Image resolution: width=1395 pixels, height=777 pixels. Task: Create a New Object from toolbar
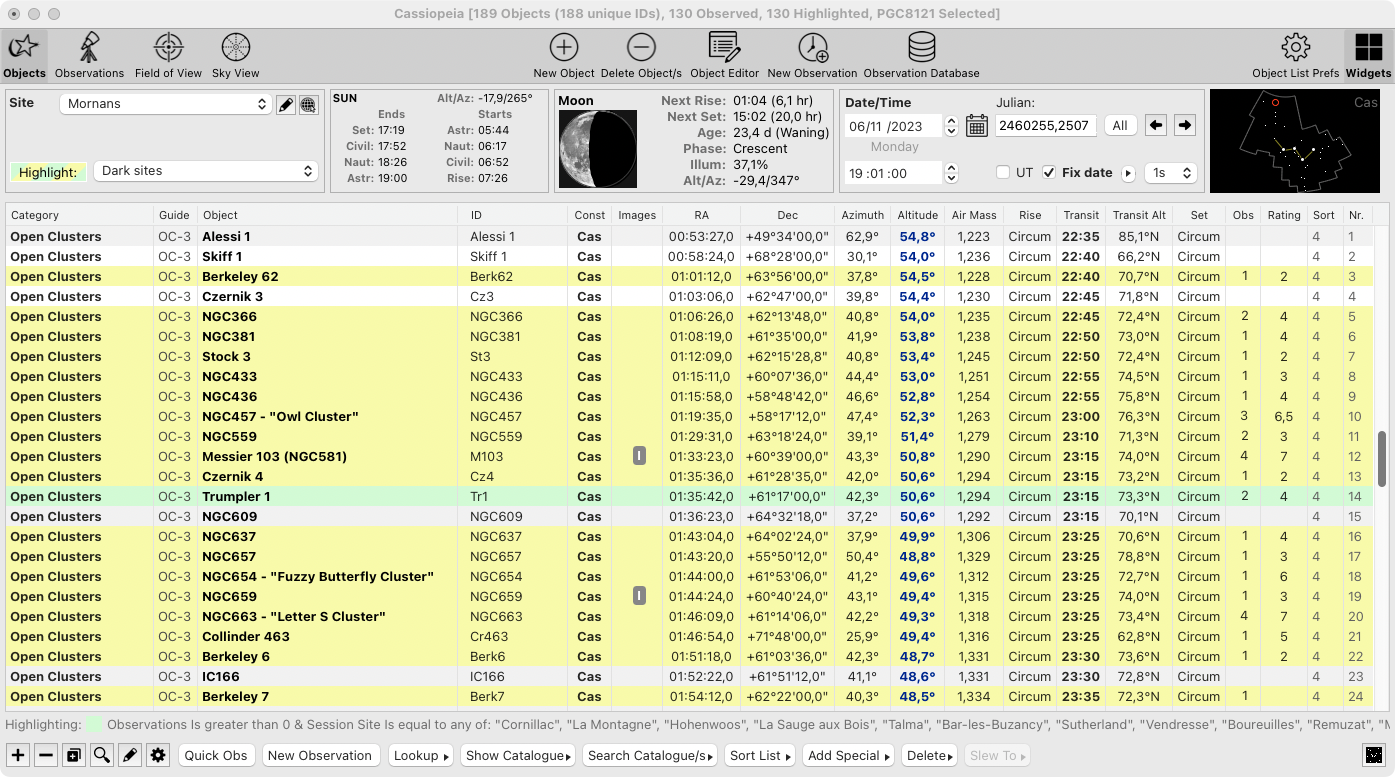564,55
